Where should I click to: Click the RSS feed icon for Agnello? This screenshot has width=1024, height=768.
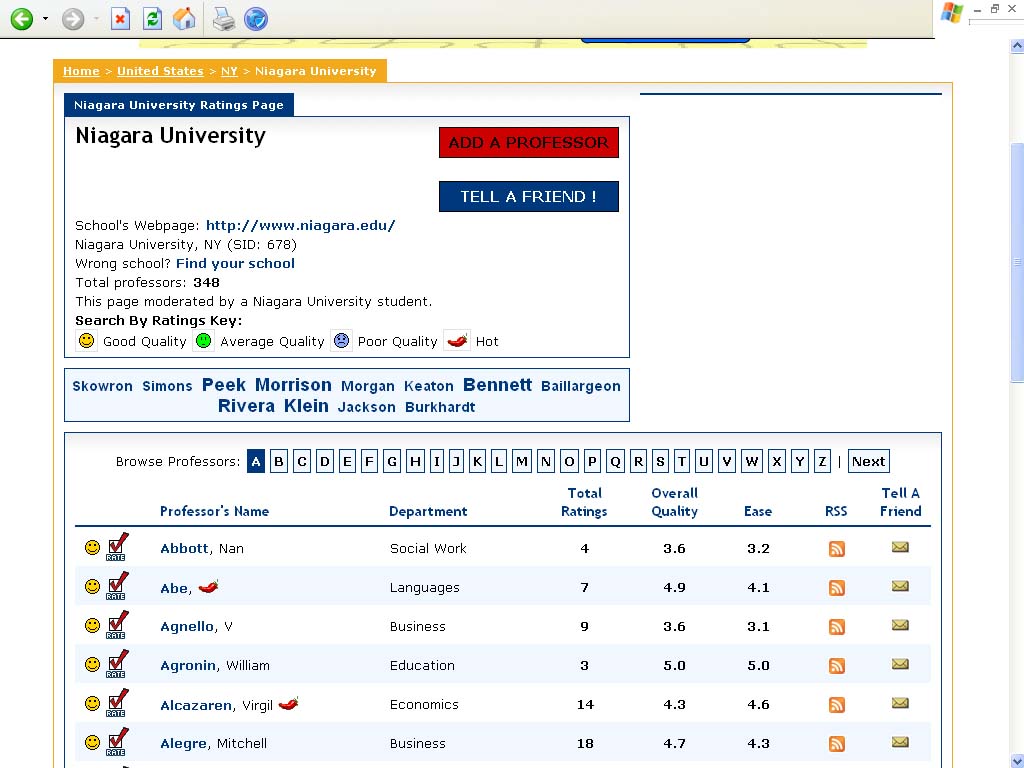837,627
